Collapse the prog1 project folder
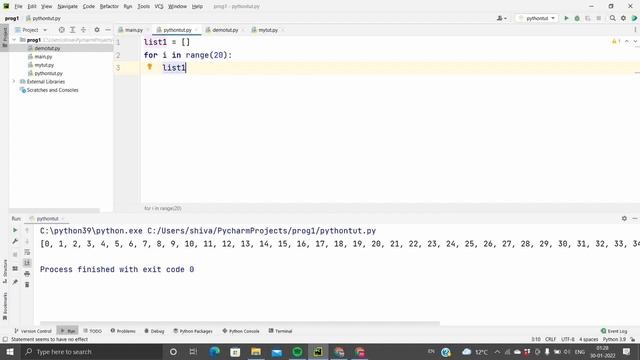This screenshot has height=360, width=640. tap(14, 40)
